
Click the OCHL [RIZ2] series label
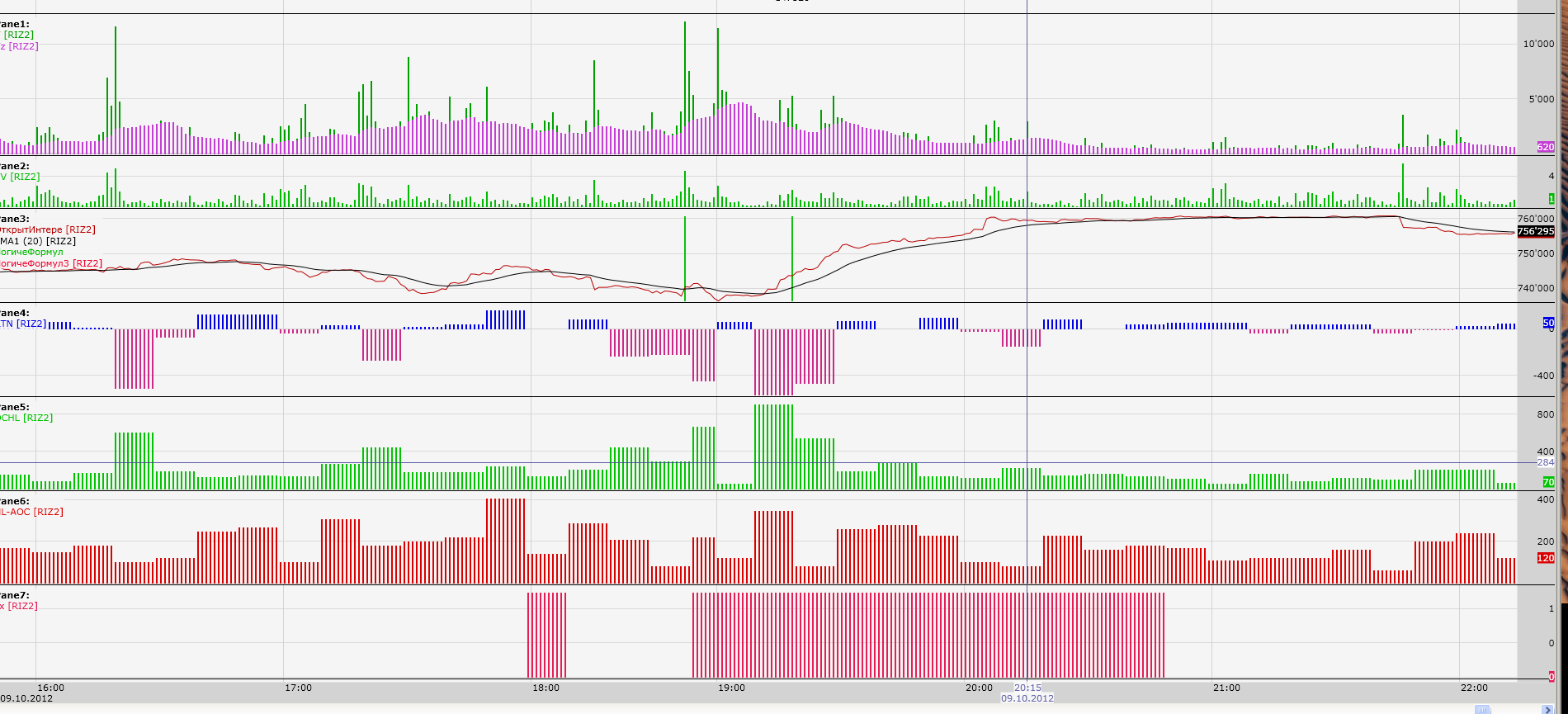(x=26, y=418)
